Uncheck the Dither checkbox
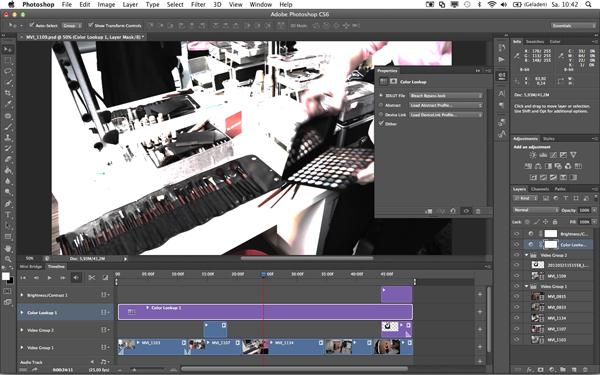Screen dimensions: 600x375 (381, 124)
